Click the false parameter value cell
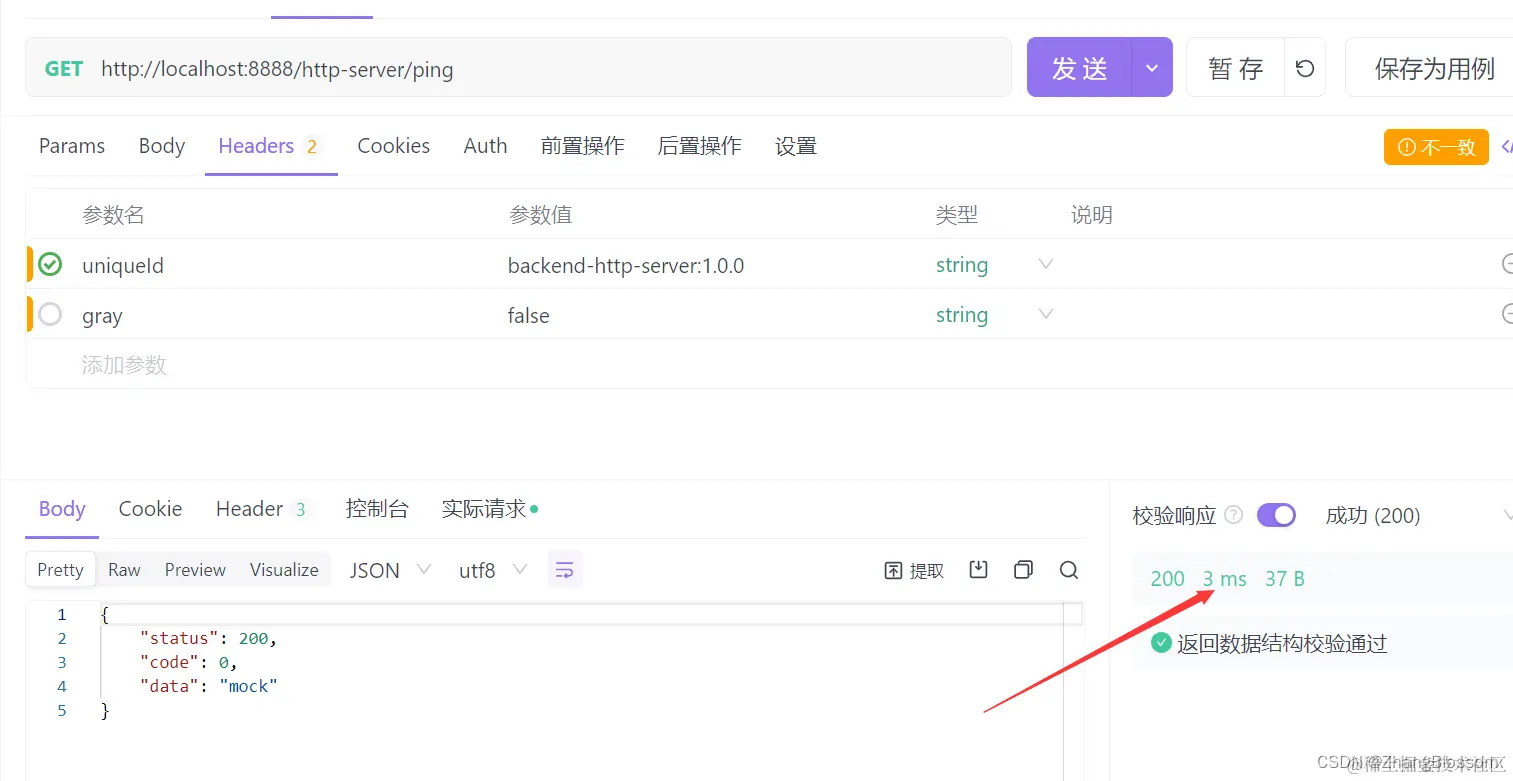 pyautogui.click(x=529, y=315)
